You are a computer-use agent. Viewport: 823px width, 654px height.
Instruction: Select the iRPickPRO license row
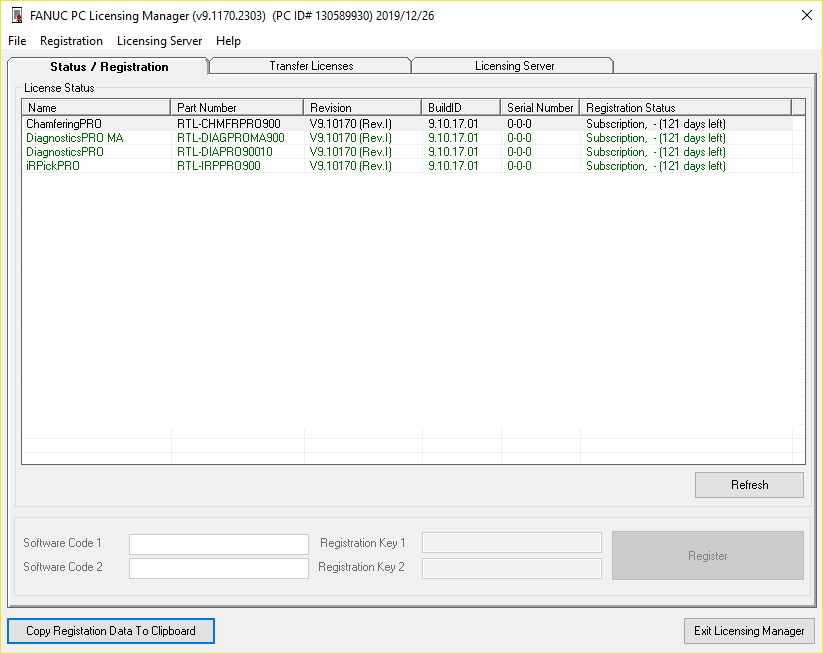407,166
